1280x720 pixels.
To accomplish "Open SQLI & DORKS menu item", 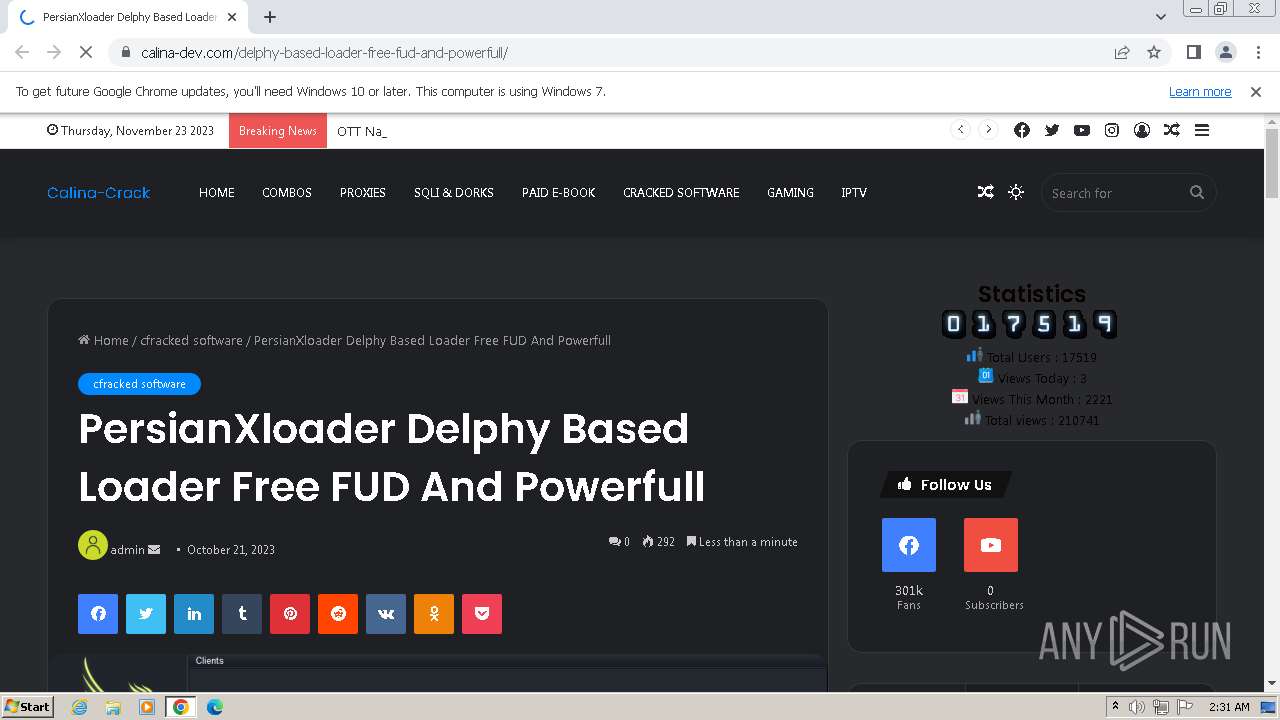I will click(x=454, y=192).
